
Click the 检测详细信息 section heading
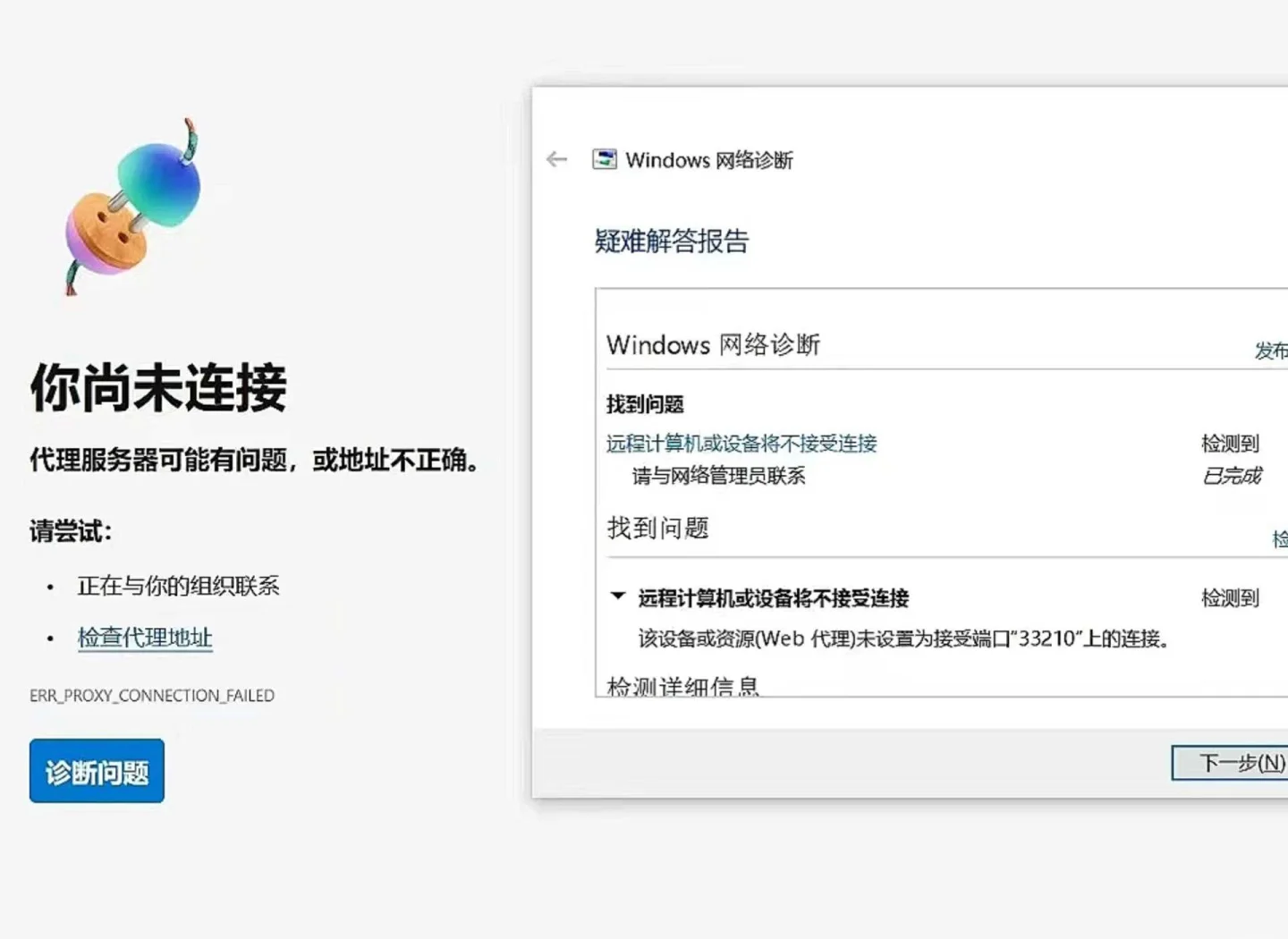(x=683, y=686)
